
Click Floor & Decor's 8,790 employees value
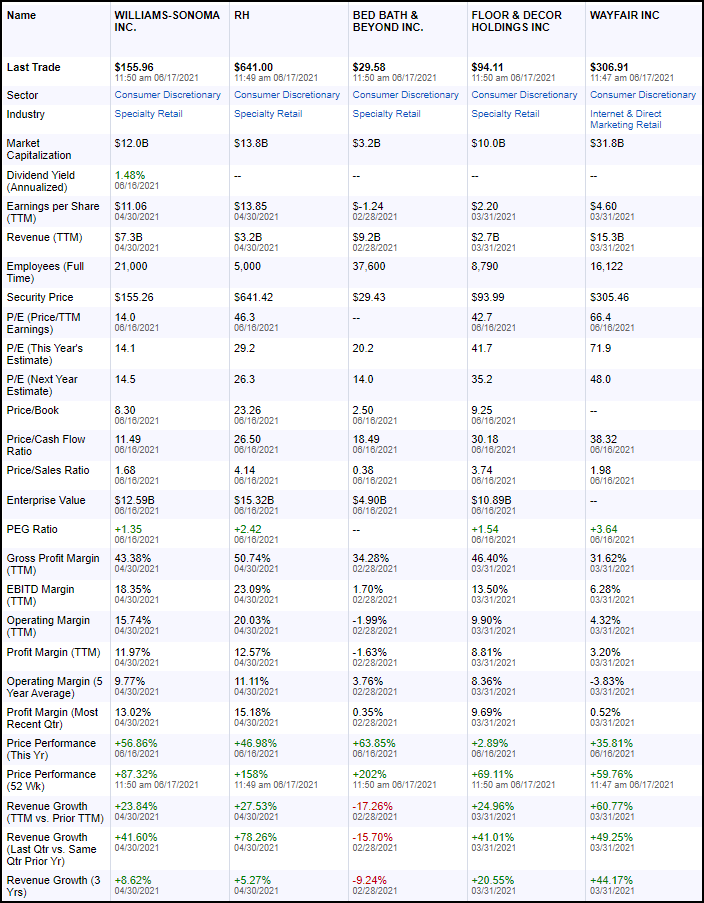[486, 267]
